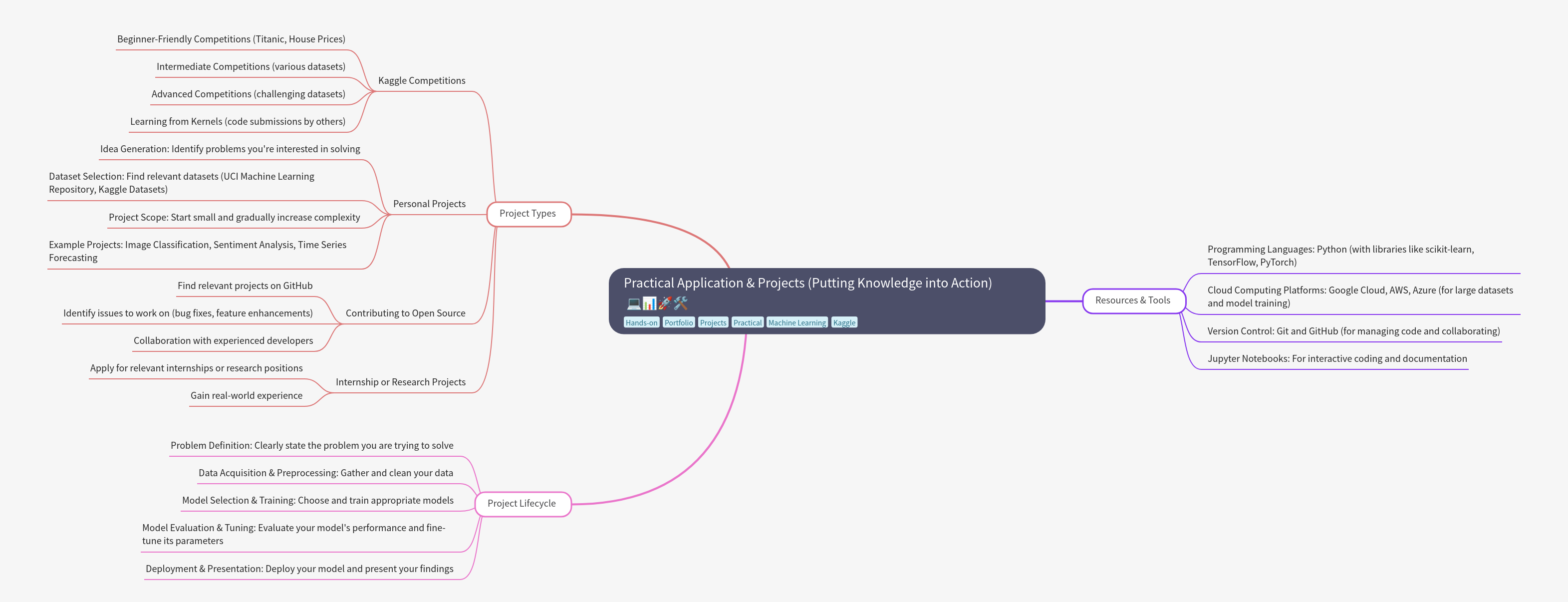Select the Machine Learning tag
This screenshot has width=1568, height=602.
[x=797, y=322]
